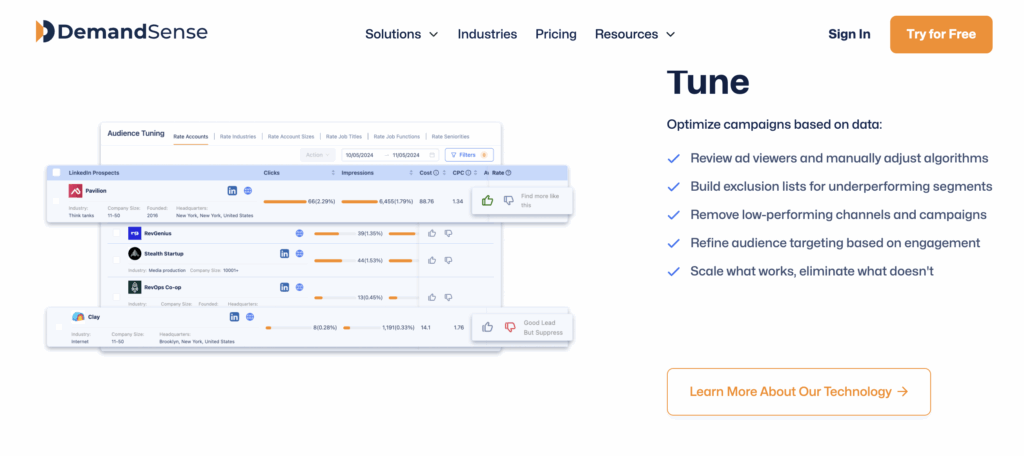Click the end date 11/05/2024 field

(x=408, y=155)
